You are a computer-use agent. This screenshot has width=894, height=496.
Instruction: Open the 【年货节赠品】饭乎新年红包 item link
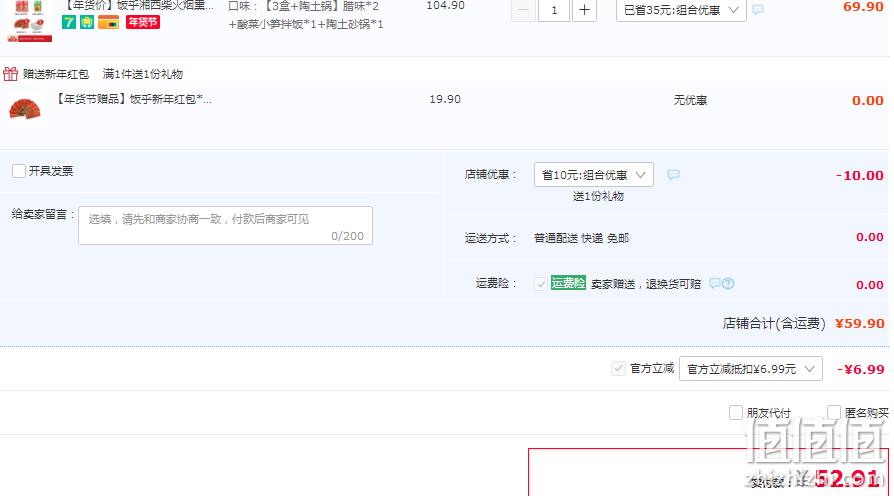(133, 99)
